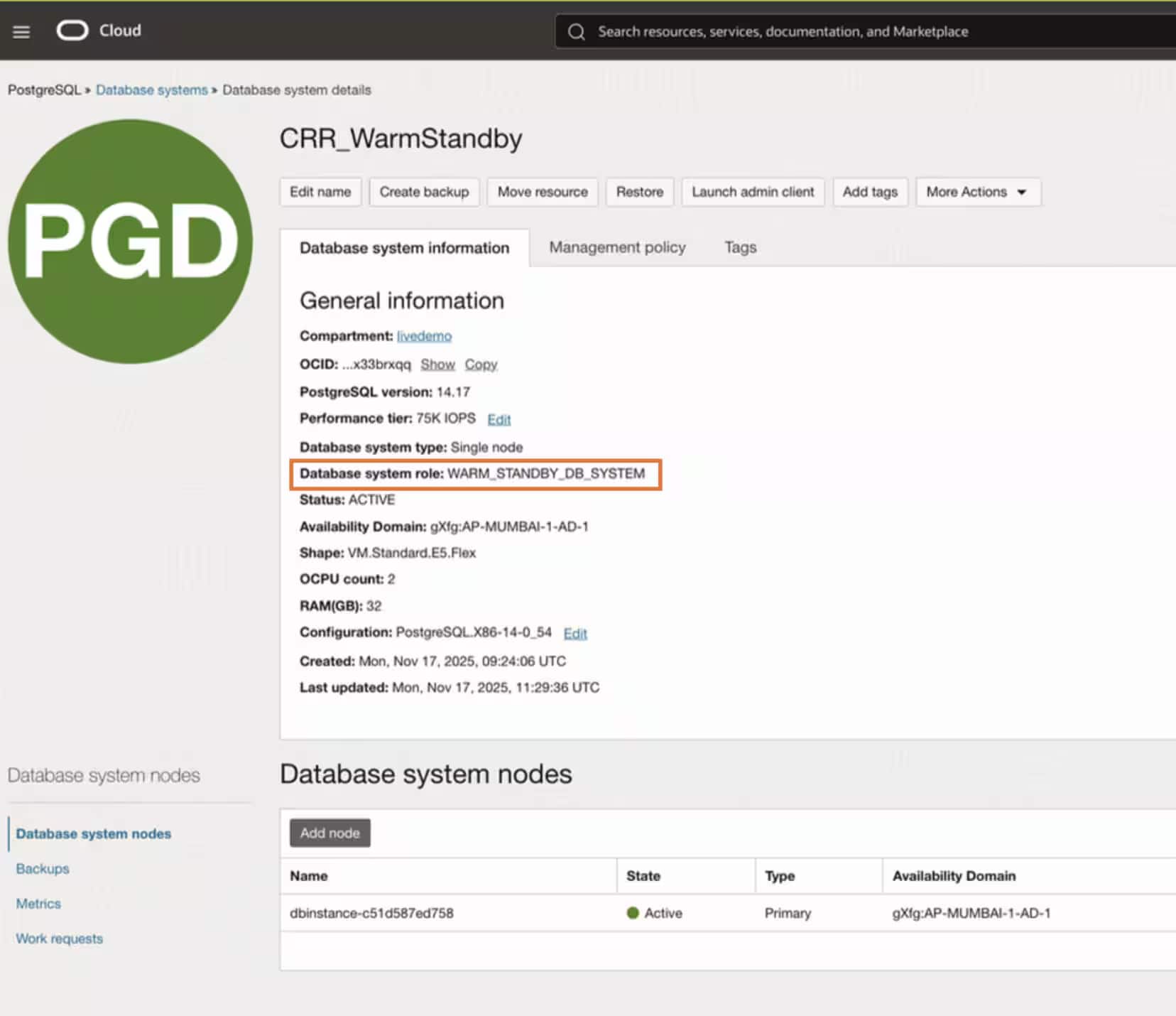The width and height of the screenshot is (1176, 1016).
Task: Click the Add node button
Action: [x=330, y=833]
